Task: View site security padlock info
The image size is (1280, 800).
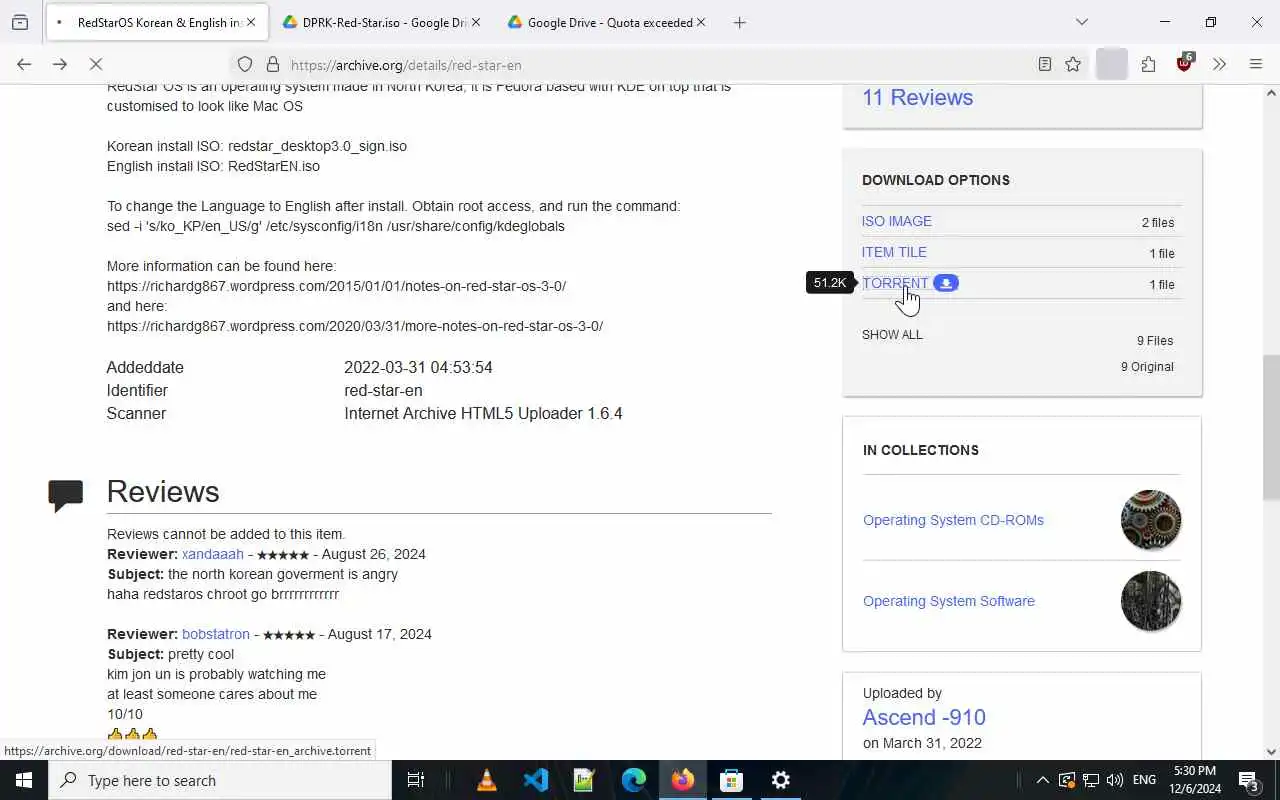Action: click(272, 65)
